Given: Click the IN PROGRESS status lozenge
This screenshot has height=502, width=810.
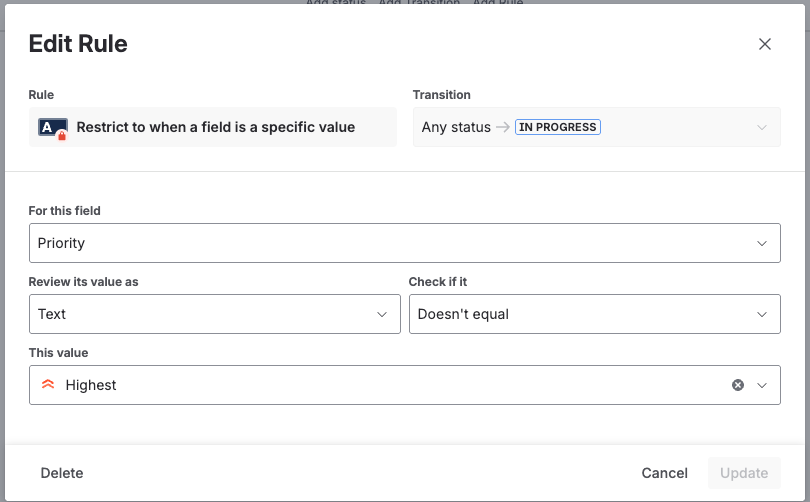Looking at the screenshot, I should [557, 128].
